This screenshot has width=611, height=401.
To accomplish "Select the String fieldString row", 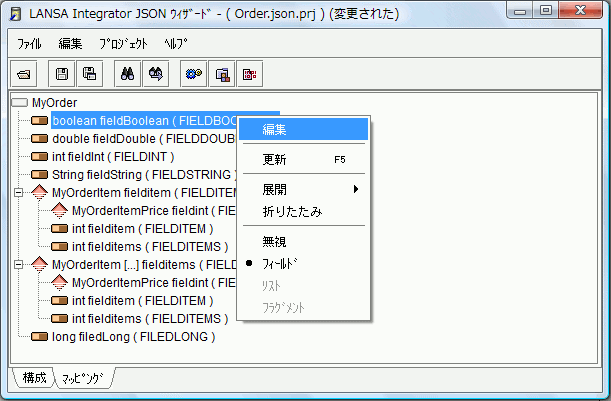I will click(x=145, y=175).
